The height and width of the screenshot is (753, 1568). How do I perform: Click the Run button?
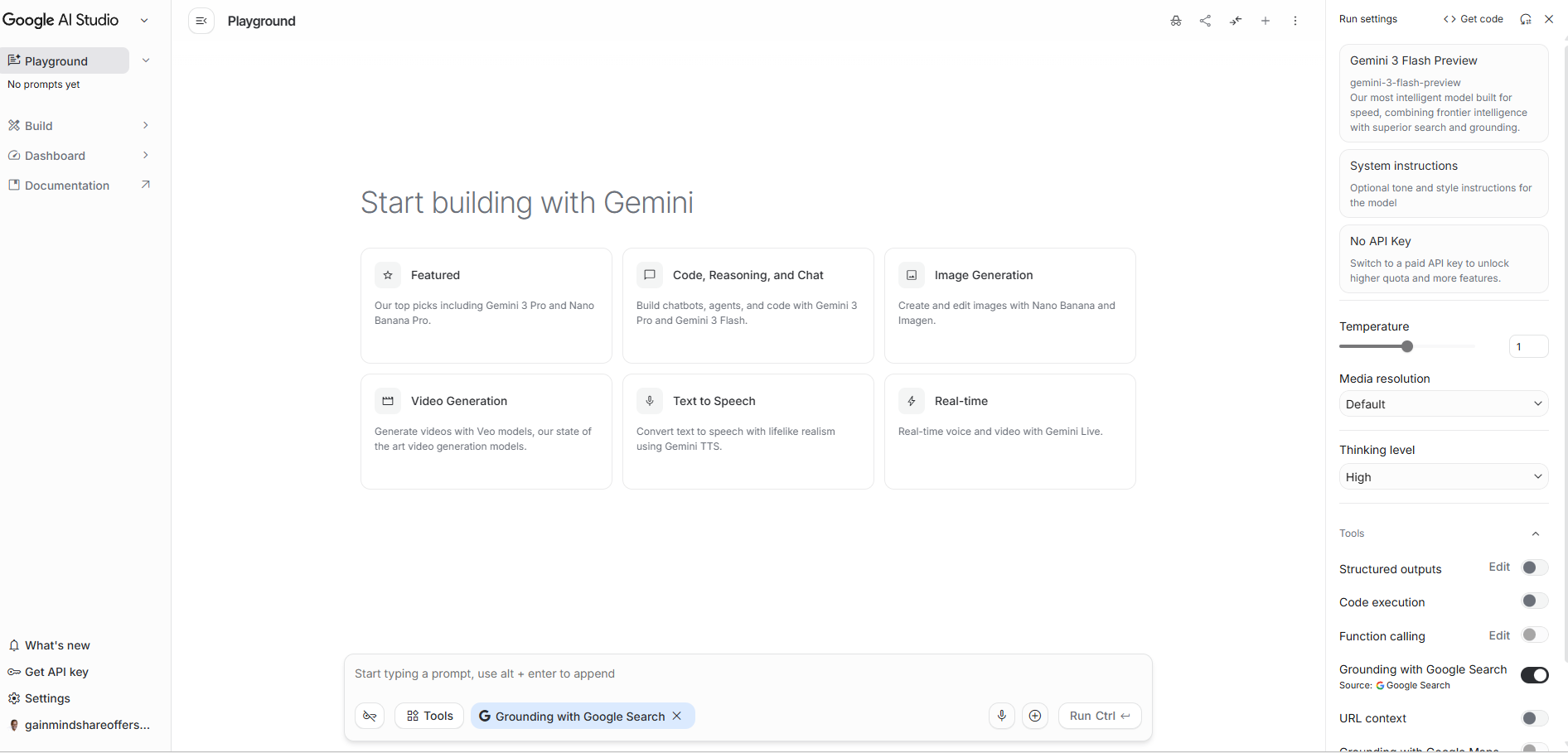click(x=1099, y=716)
